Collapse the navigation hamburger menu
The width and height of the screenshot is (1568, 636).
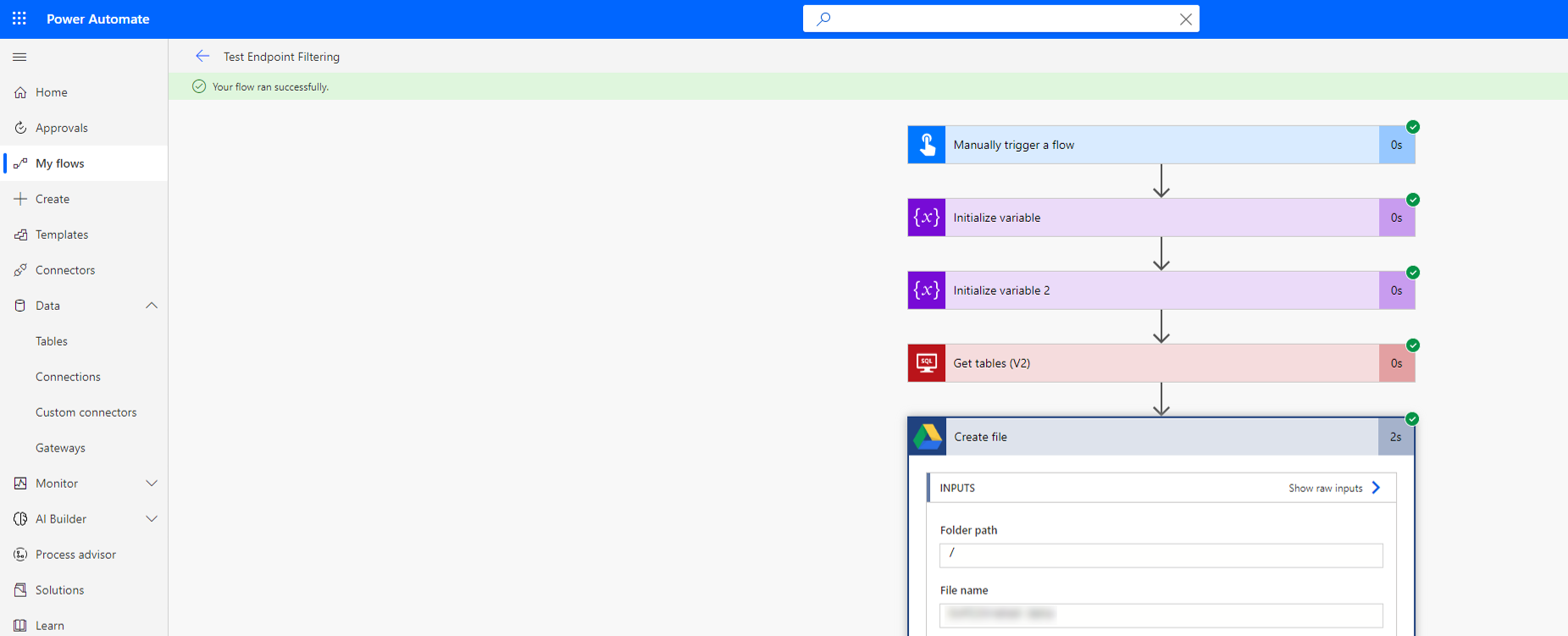click(x=19, y=57)
